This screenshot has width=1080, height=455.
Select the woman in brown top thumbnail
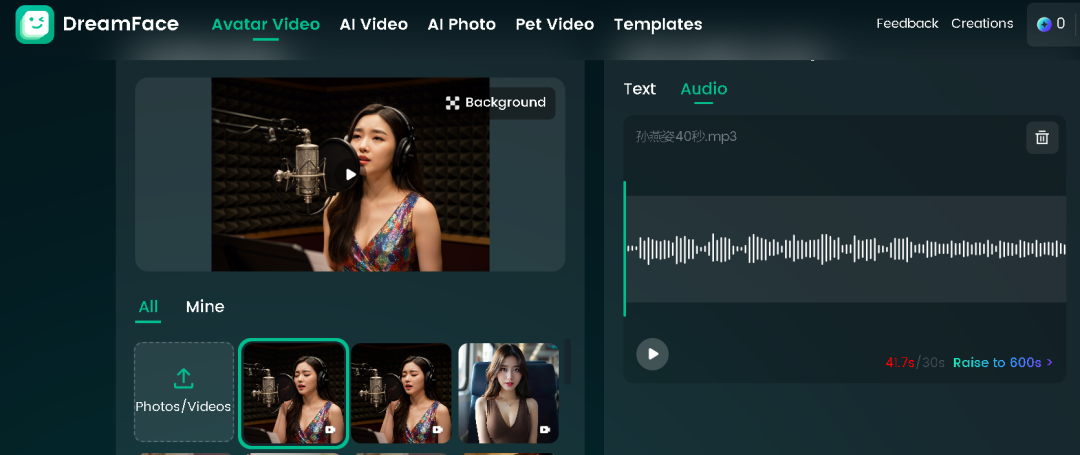tap(508, 392)
